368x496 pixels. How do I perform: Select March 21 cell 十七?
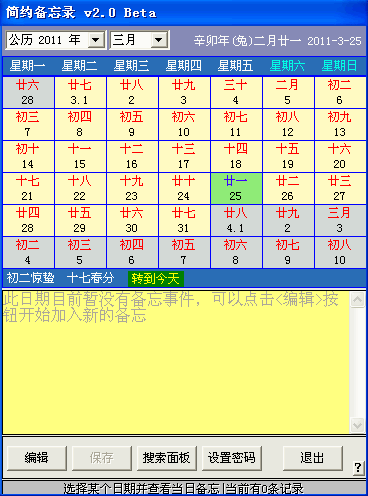click(28, 188)
